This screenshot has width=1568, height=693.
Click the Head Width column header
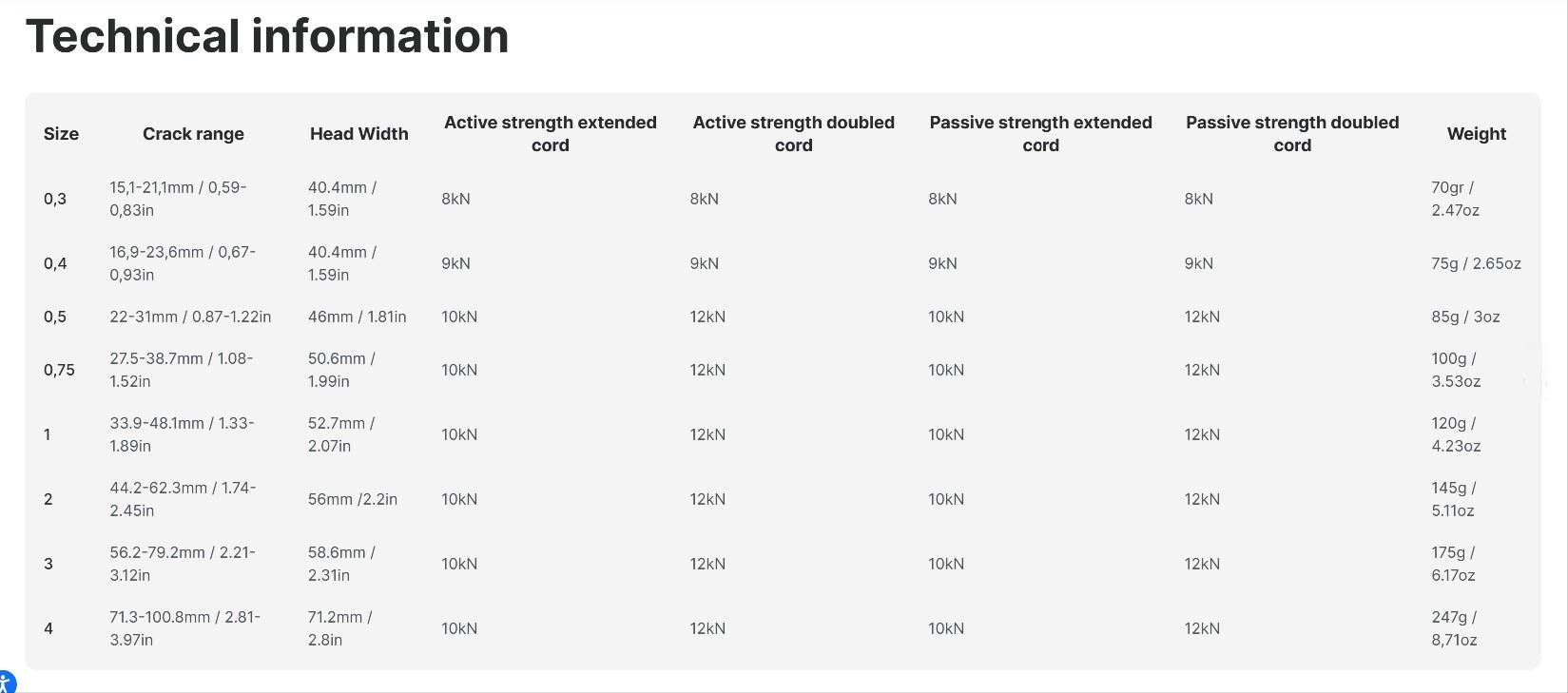coord(358,134)
